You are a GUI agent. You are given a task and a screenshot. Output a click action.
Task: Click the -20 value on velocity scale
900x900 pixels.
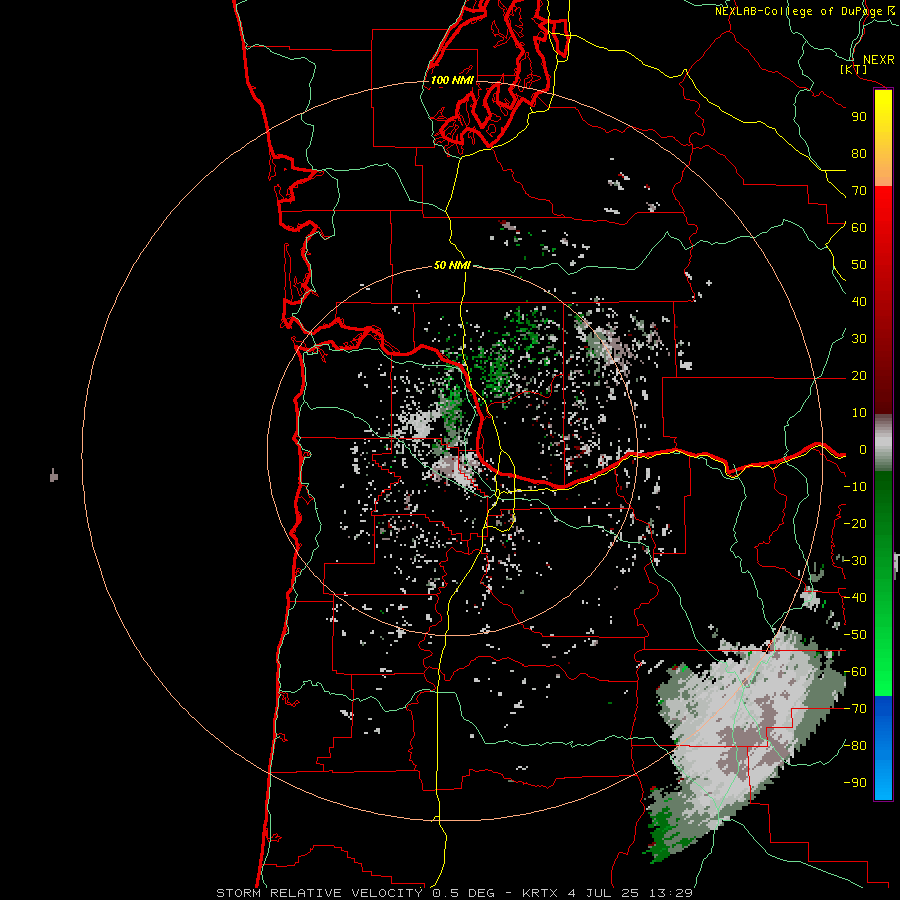click(855, 523)
